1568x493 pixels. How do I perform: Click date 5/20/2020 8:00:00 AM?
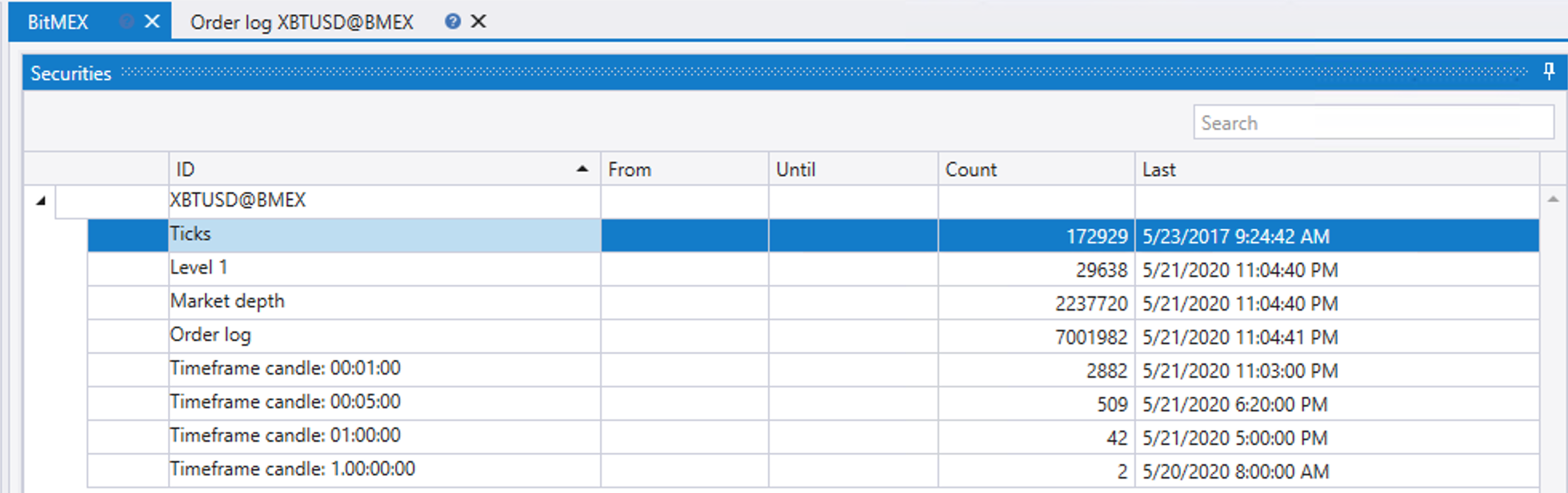(x=1236, y=471)
